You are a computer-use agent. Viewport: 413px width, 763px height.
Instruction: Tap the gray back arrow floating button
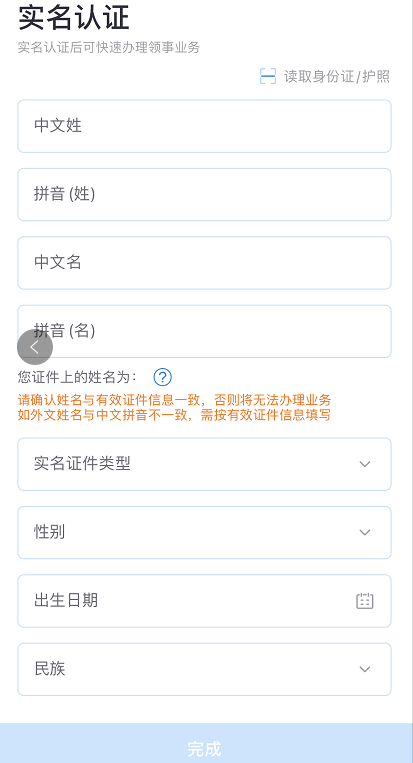tap(35, 347)
